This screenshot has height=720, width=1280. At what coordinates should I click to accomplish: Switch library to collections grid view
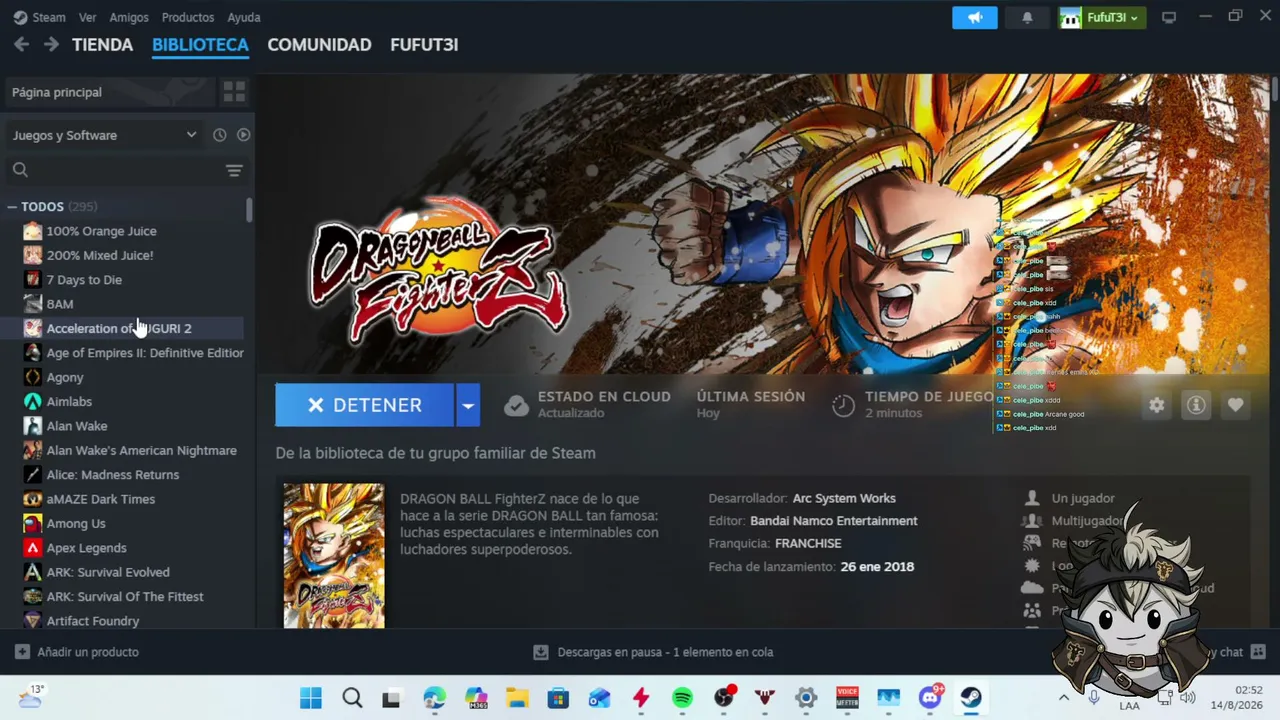[234, 92]
